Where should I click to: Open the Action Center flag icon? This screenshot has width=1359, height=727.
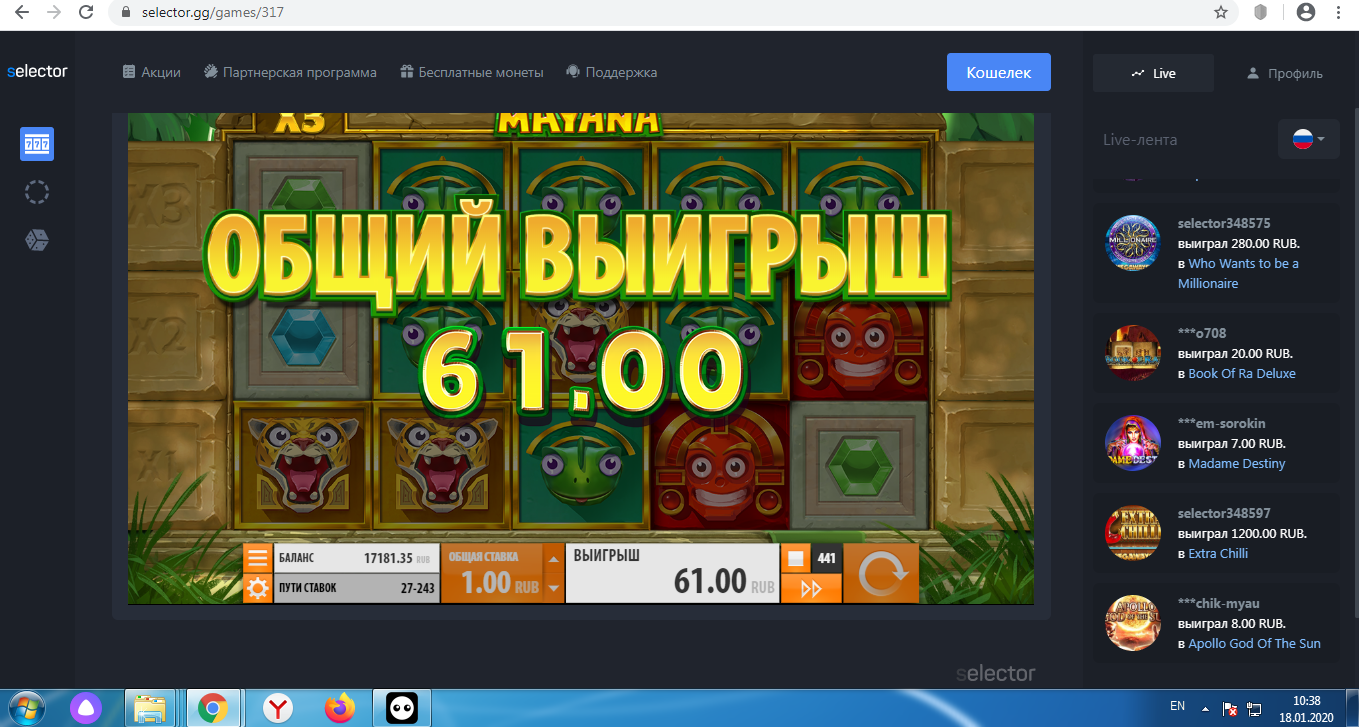click(x=1230, y=709)
